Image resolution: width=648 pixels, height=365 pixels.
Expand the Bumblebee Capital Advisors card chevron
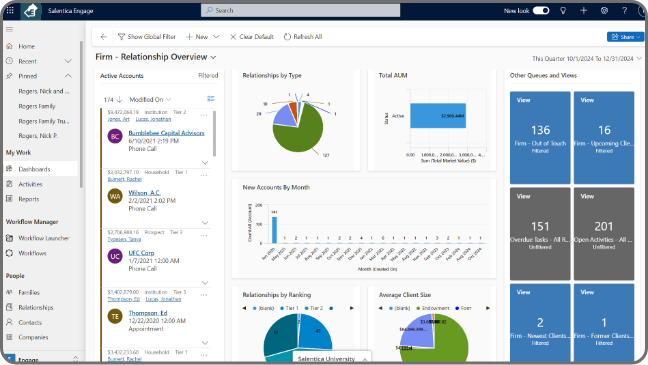(205, 162)
